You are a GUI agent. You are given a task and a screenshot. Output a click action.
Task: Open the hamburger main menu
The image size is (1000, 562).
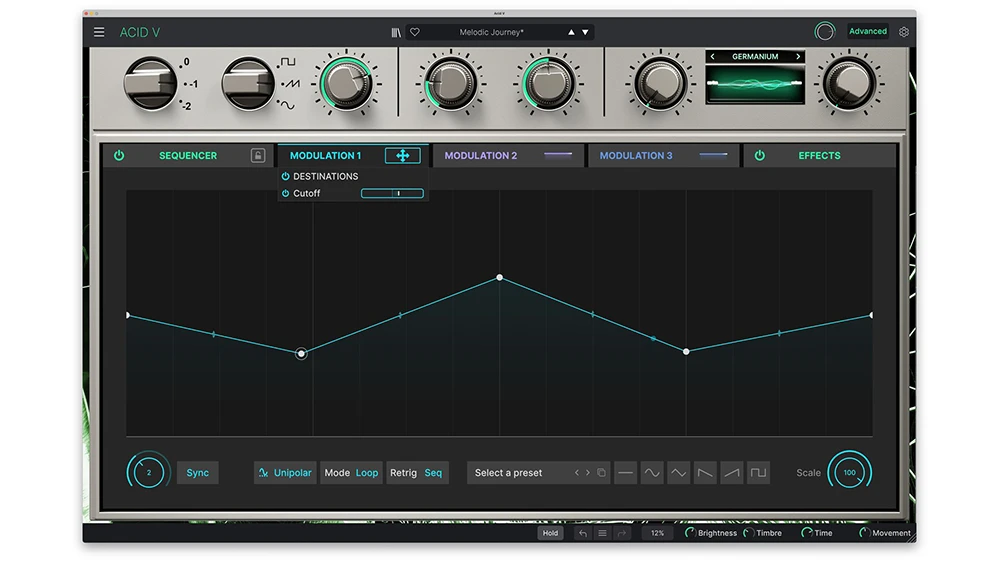coord(99,32)
